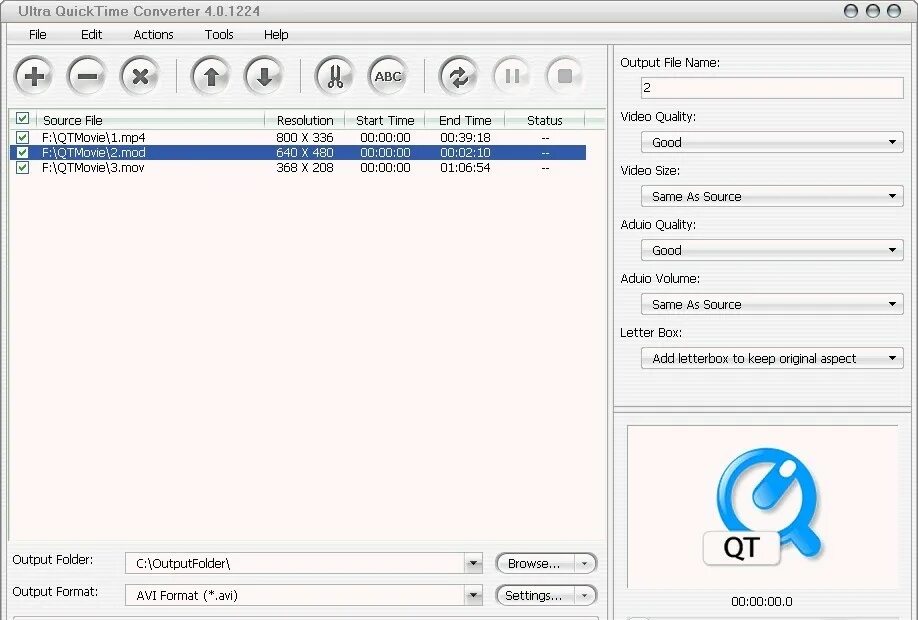918x620 pixels.
Task: Open the Video Size dropdown
Action: [772, 196]
